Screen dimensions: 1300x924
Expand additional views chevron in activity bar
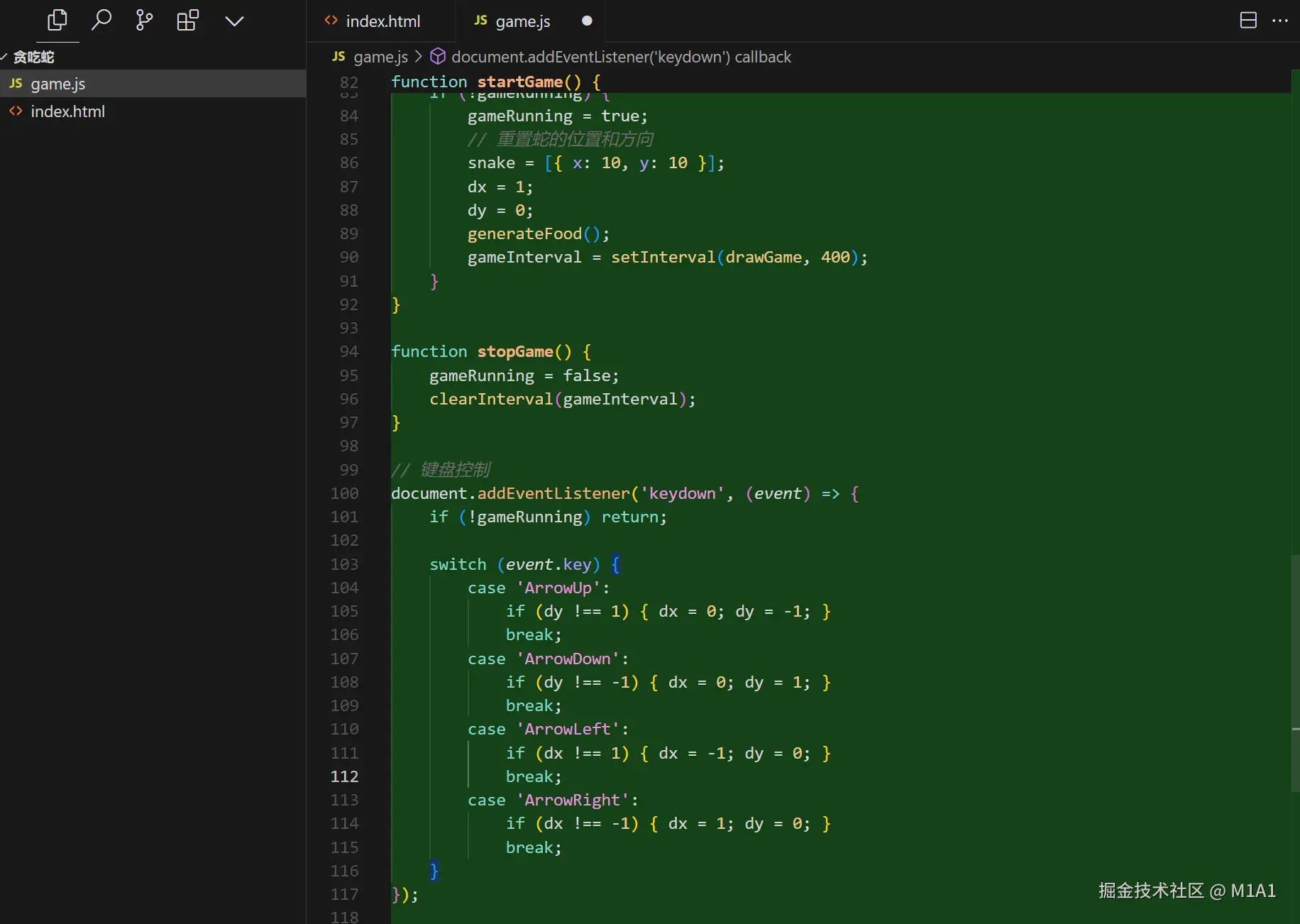(x=234, y=21)
